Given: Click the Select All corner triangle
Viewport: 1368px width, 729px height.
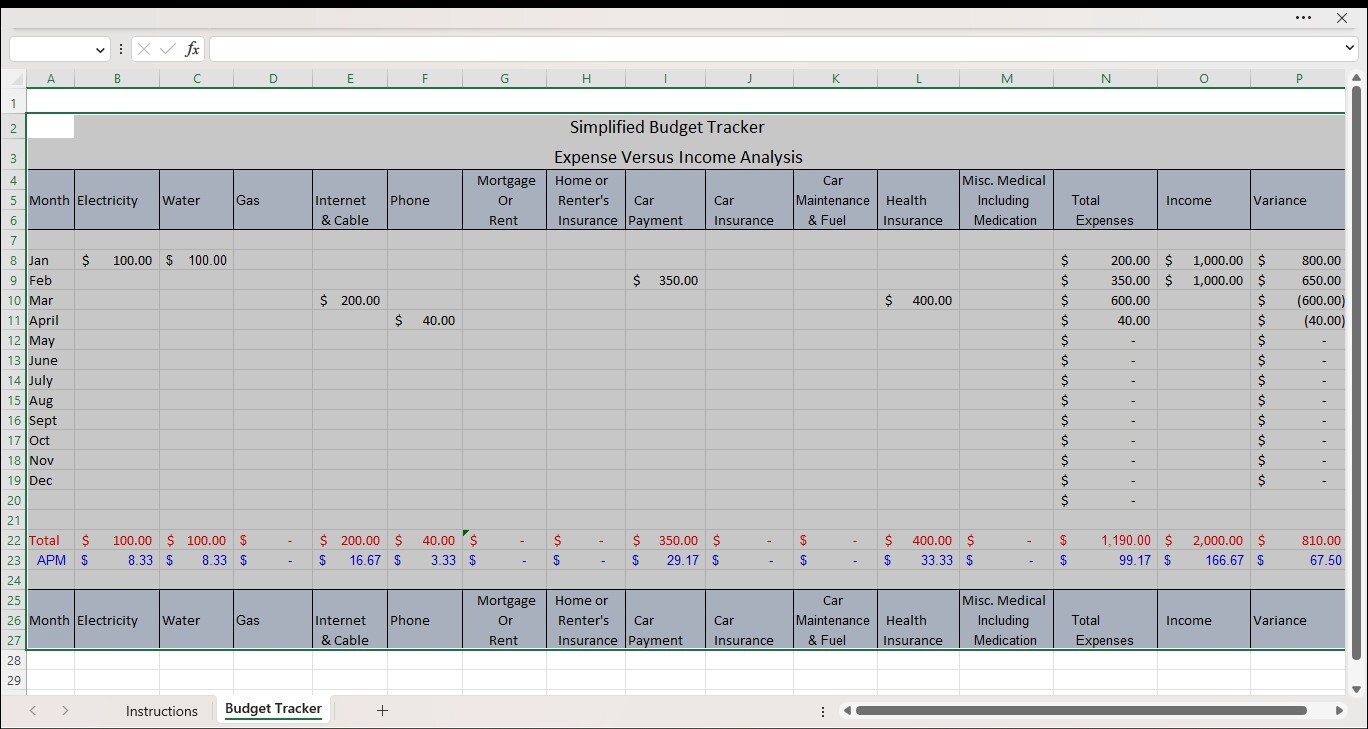Looking at the screenshot, I should coord(17,79).
